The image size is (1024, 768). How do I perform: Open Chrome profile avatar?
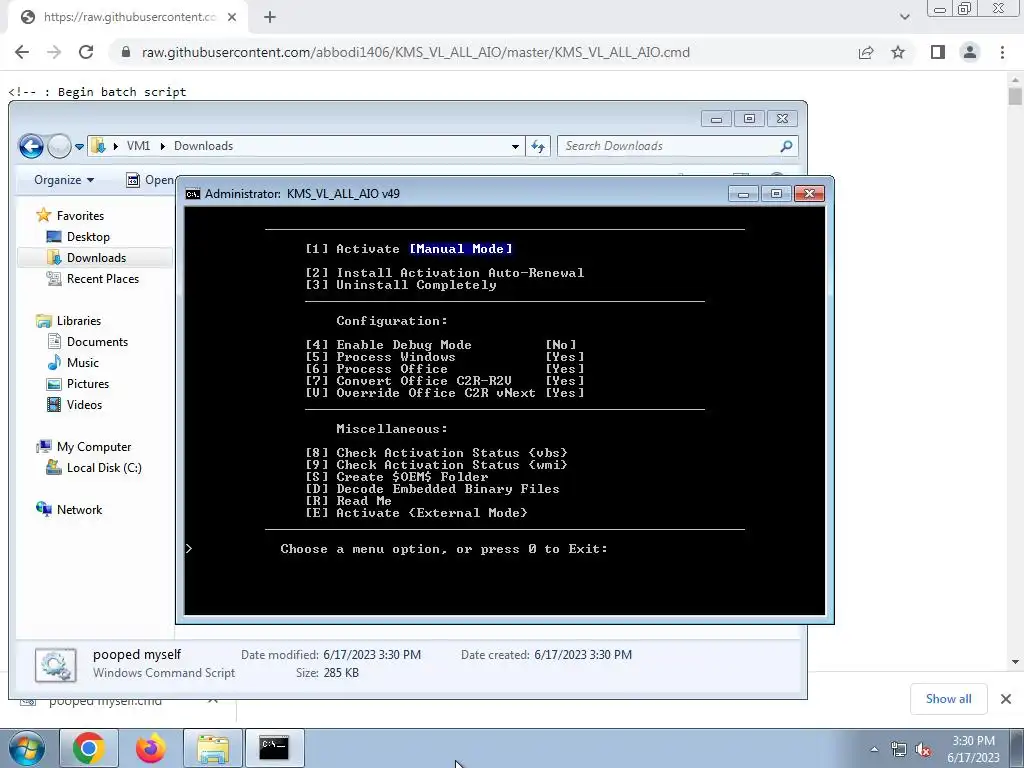[970, 52]
